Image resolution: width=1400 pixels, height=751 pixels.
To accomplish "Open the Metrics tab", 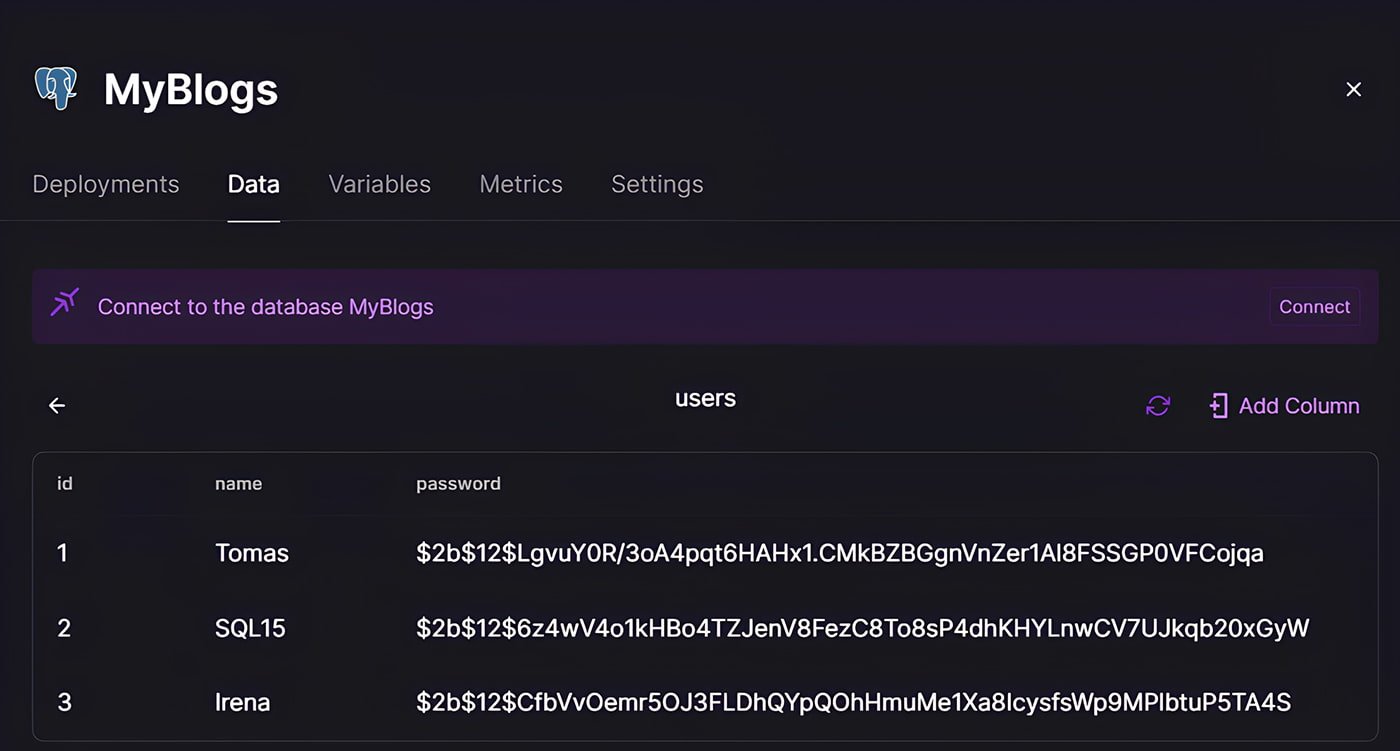I will pos(521,184).
